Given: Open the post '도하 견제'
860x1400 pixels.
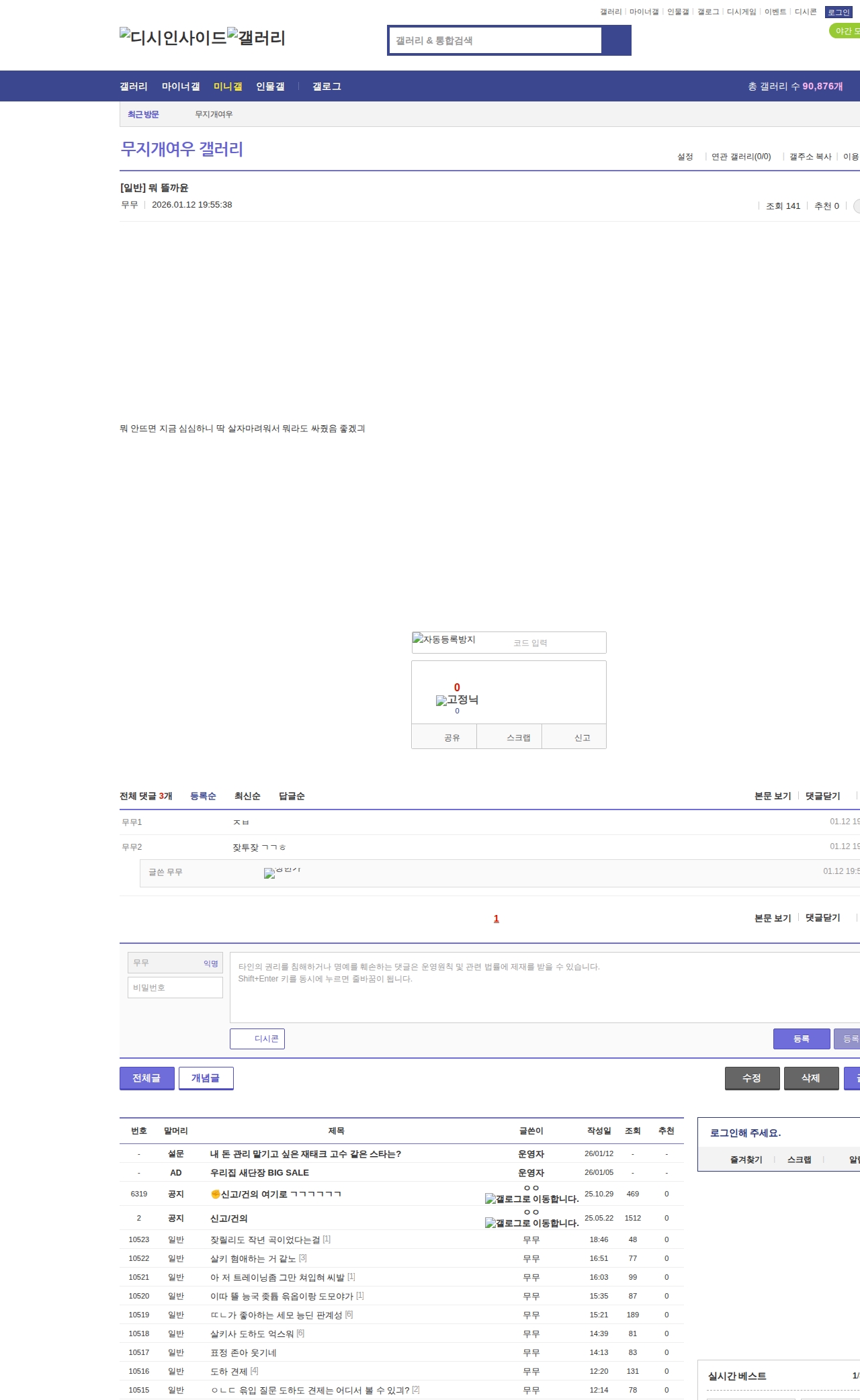Looking at the screenshot, I should pyautogui.click(x=229, y=1371).
